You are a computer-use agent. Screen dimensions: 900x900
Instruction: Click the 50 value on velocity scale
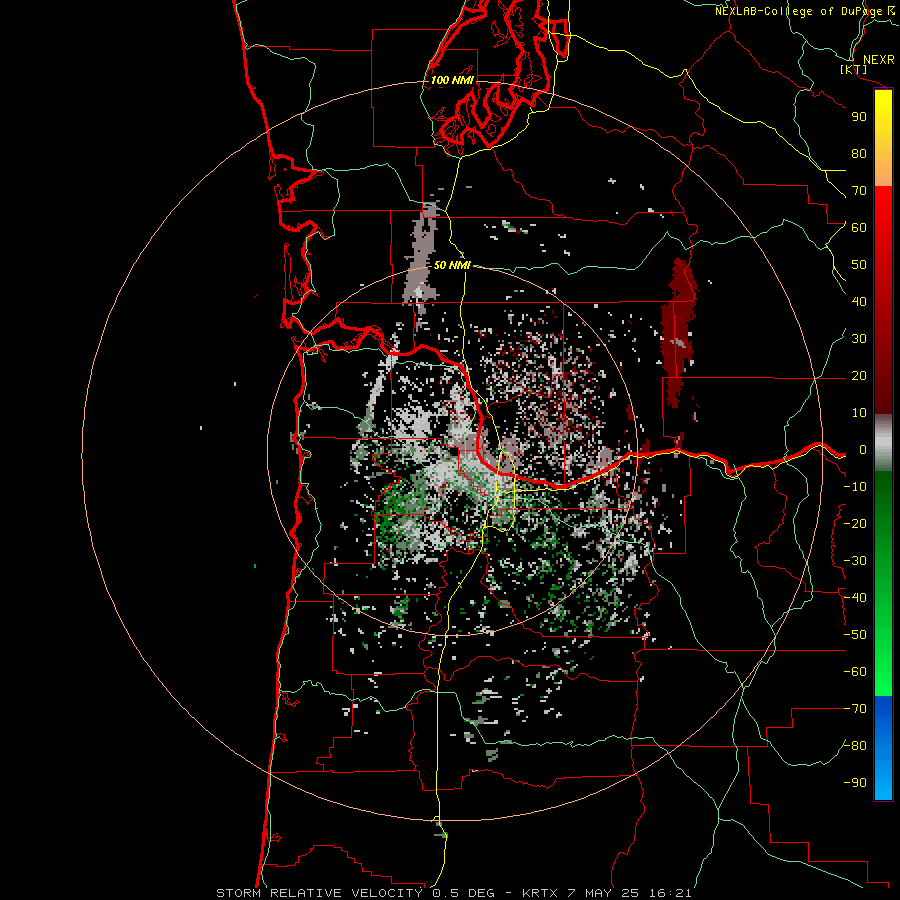click(x=859, y=265)
